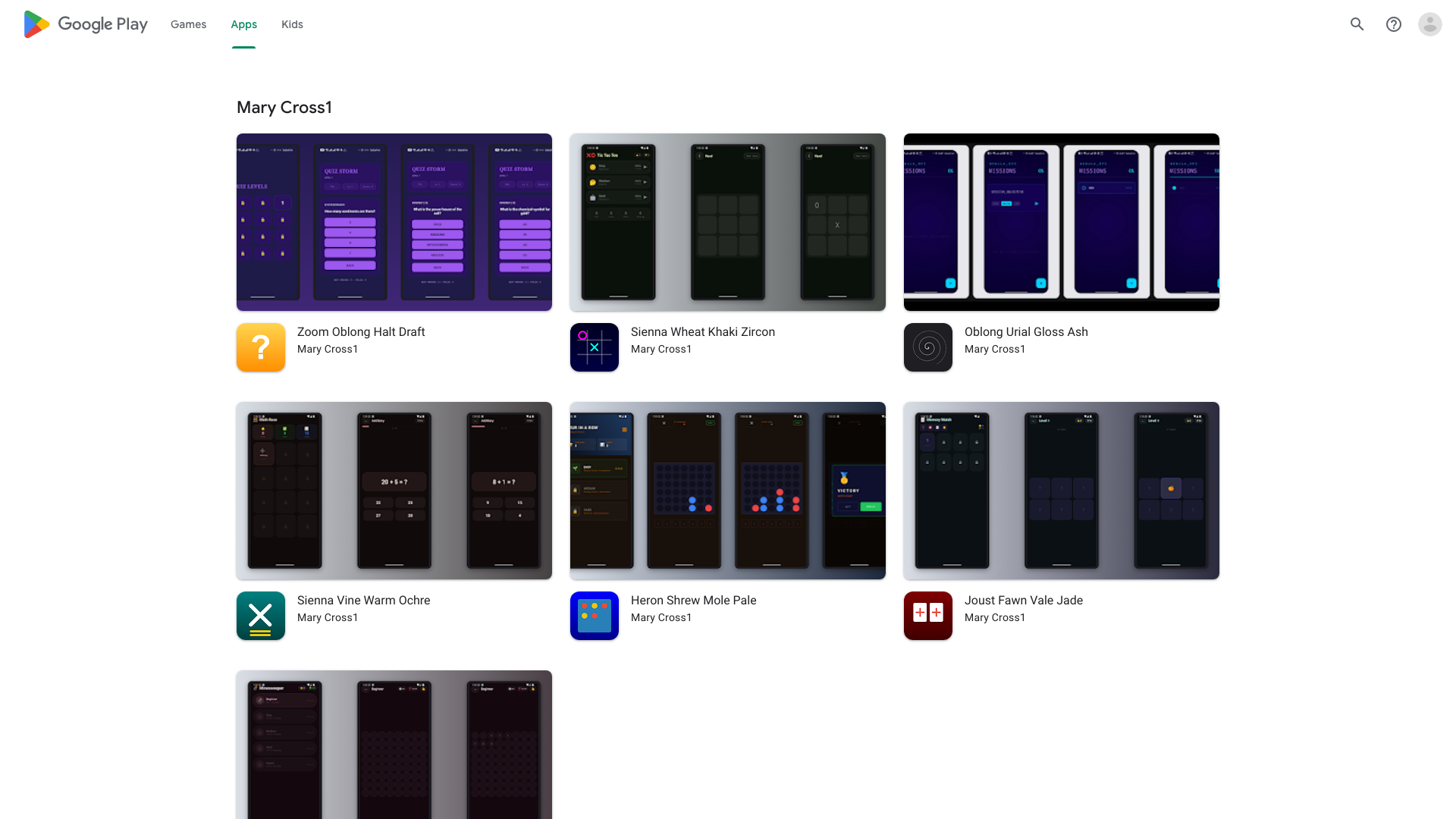1456x819 pixels.
Task: Open the search icon
Action: click(x=1357, y=24)
